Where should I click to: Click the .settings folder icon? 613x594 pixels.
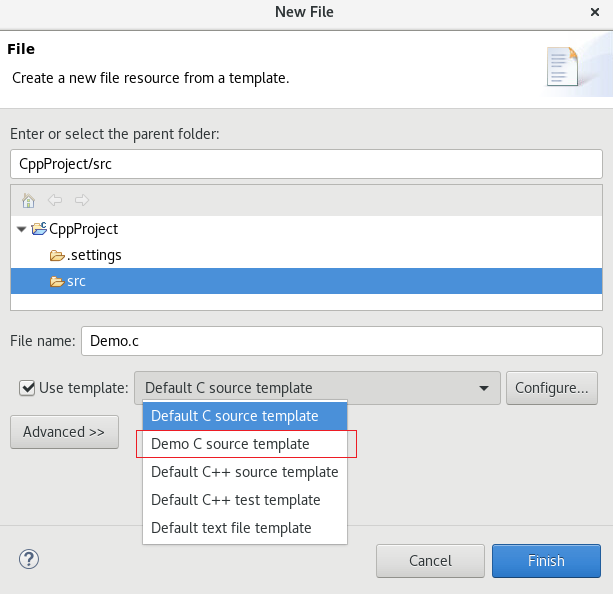57,255
